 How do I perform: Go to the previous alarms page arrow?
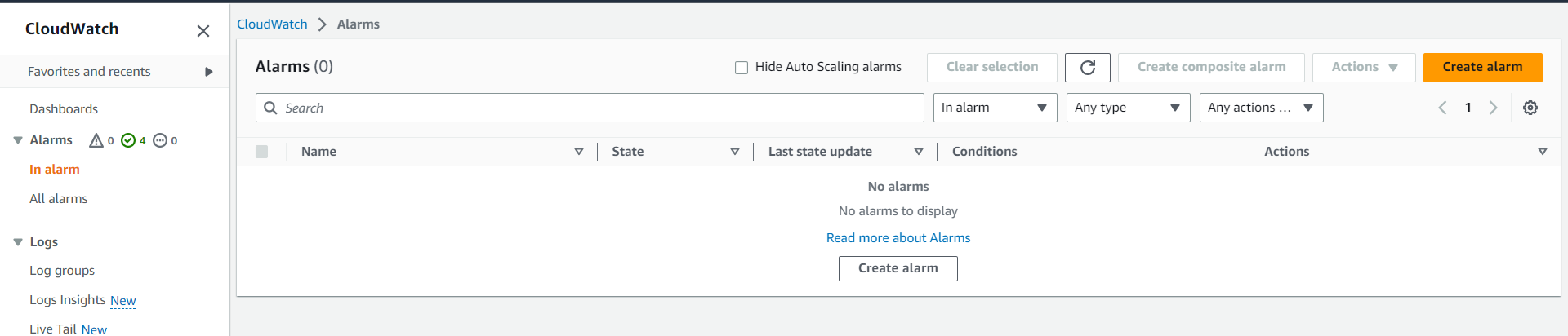click(x=1443, y=108)
